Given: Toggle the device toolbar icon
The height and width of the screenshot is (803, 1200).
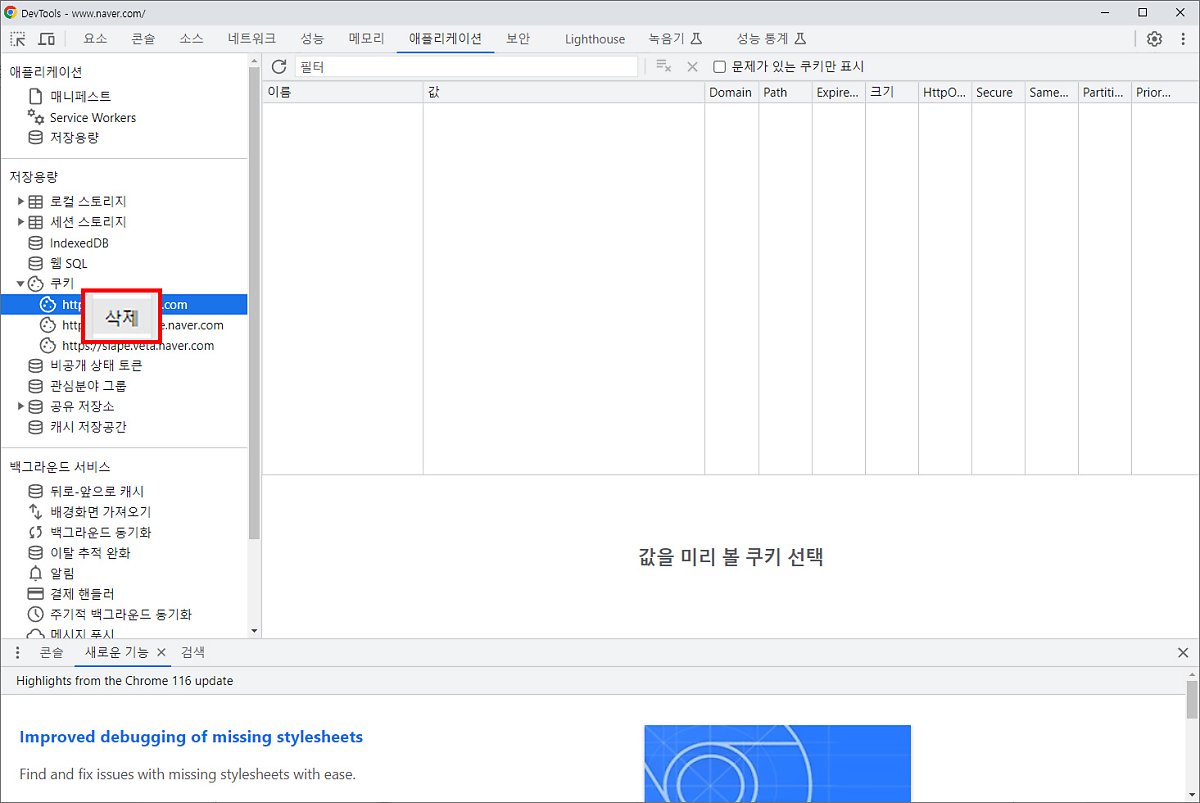Looking at the screenshot, I should point(46,39).
